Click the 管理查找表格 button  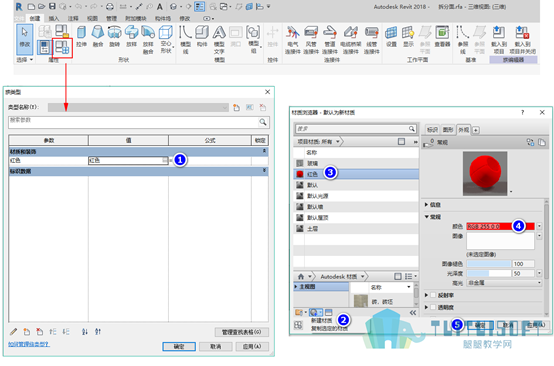tap(242, 332)
